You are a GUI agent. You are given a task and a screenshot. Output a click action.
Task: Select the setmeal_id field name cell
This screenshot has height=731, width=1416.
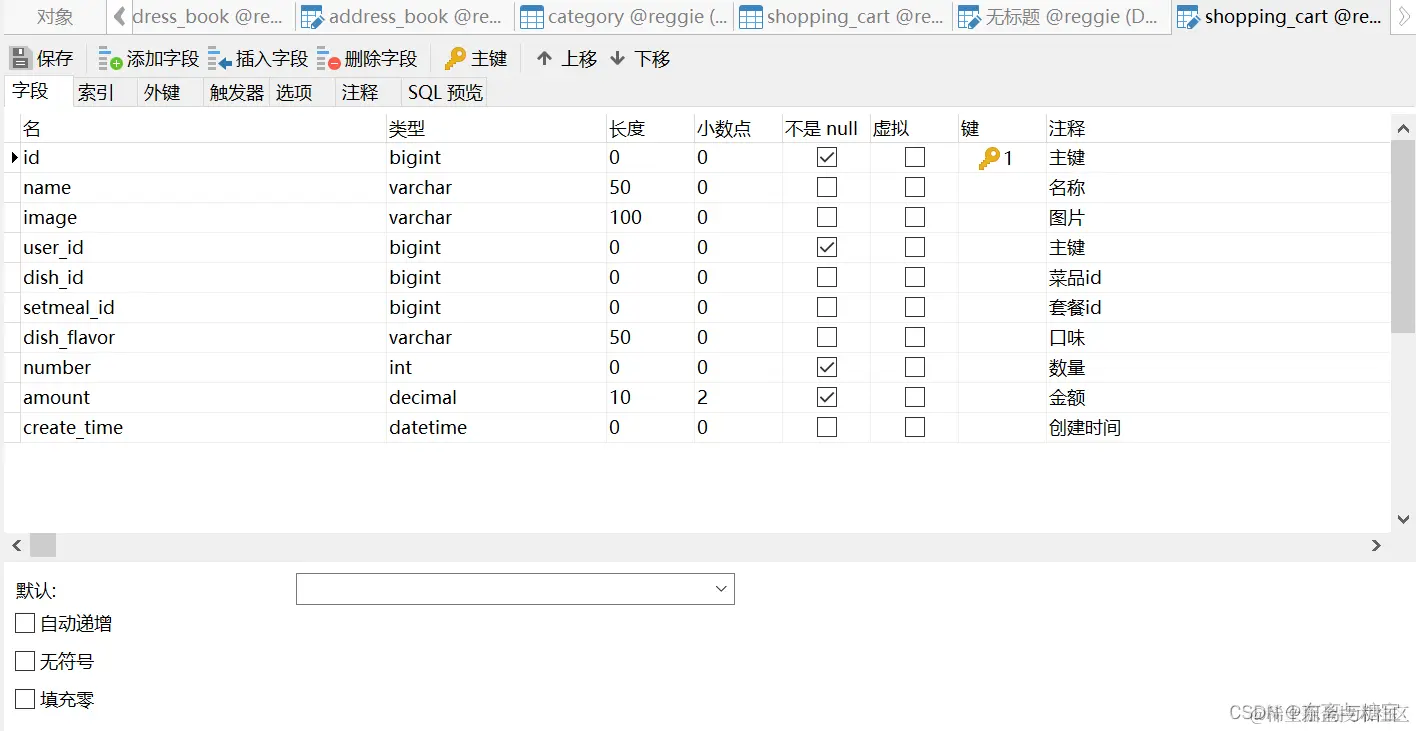tap(203, 307)
